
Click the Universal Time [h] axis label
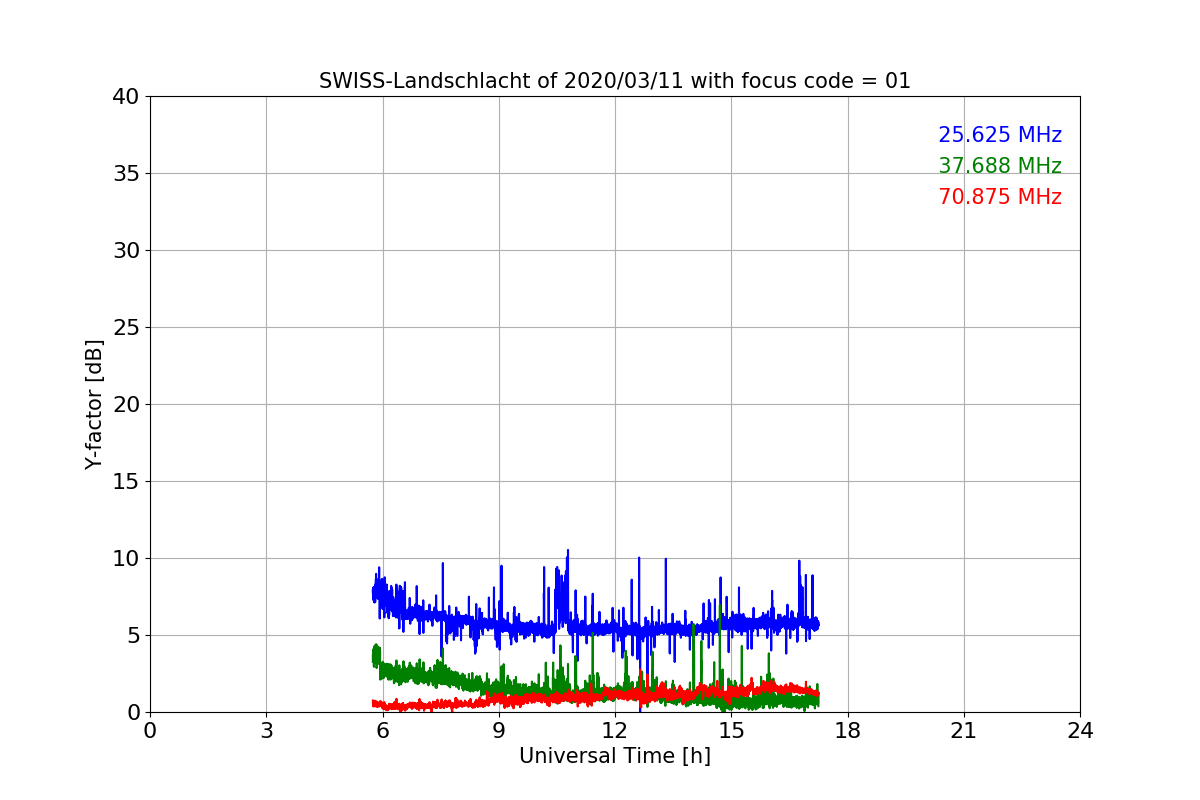click(x=615, y=757)
